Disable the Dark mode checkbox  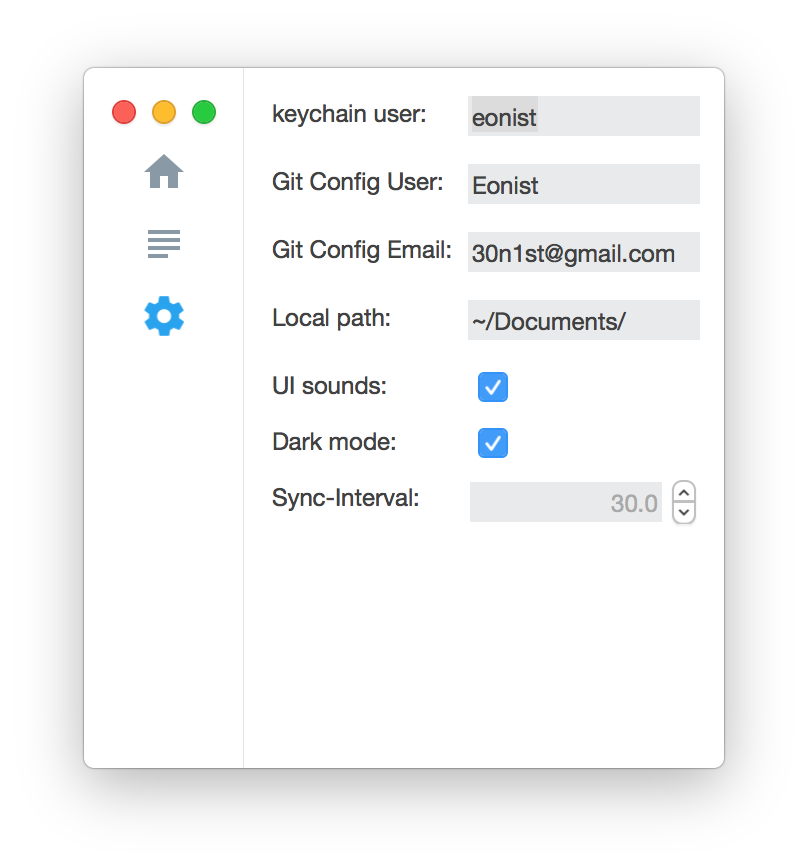click(x=493, y=442)
